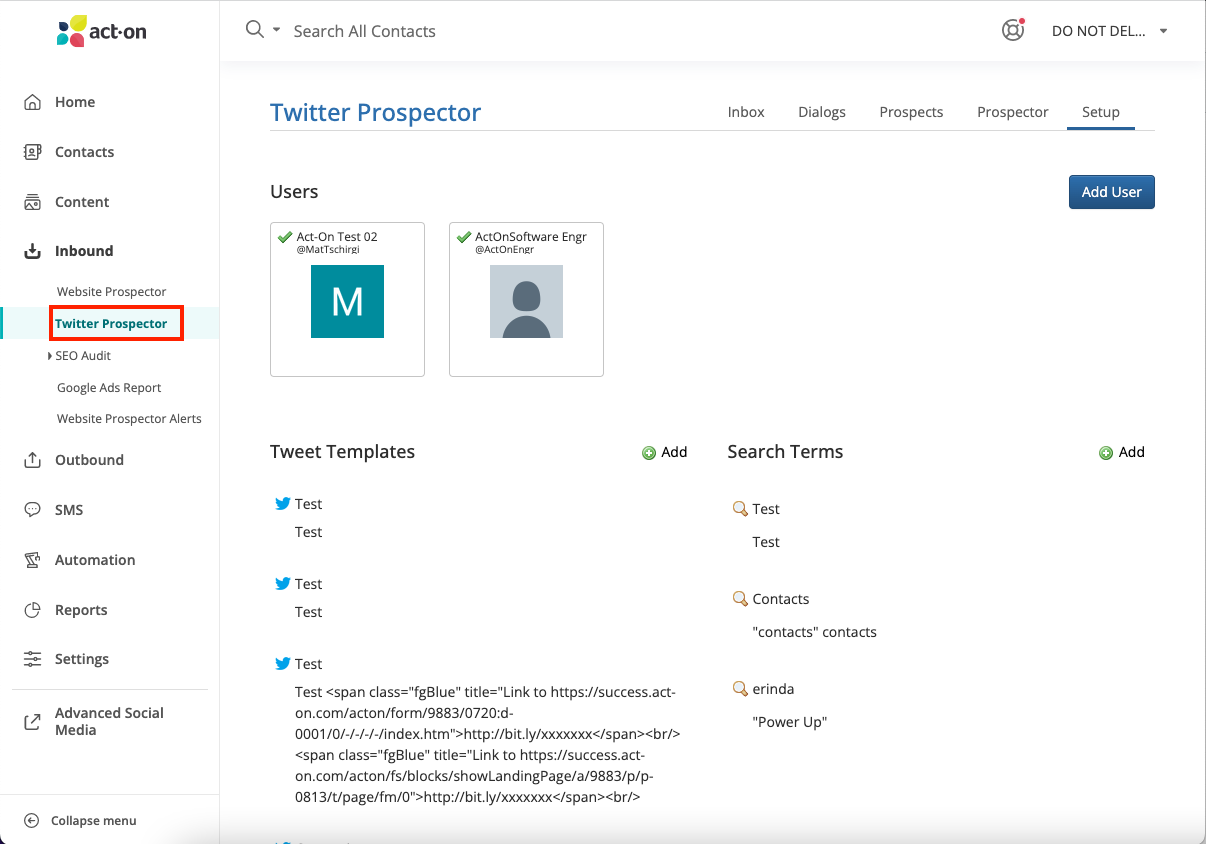Click the second Test template Twitter icon
The image size is (1206, 844).
click(x=282, y=584)
